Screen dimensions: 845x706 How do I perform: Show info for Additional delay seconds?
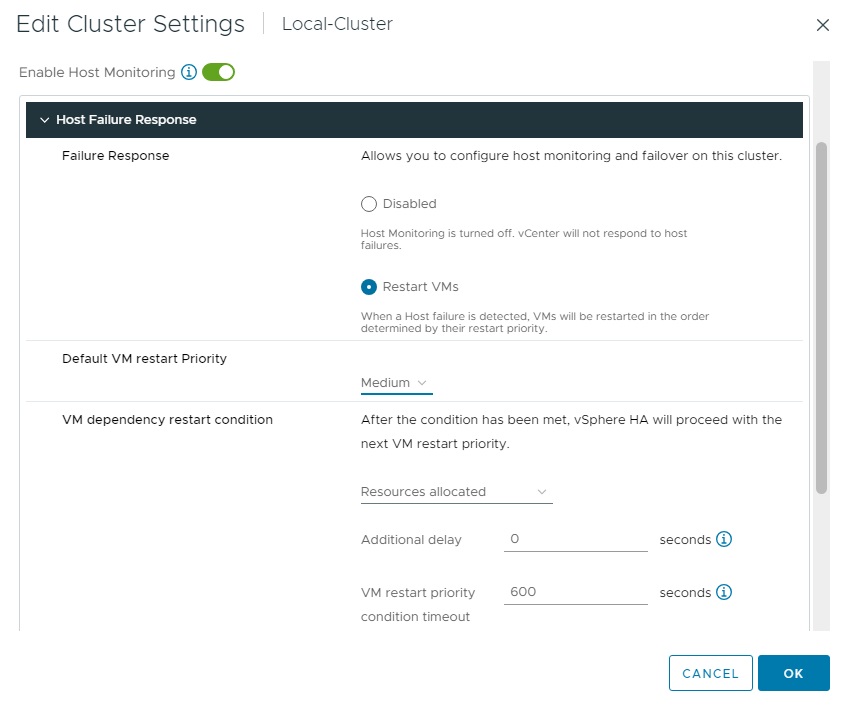(x=724, y=539)
